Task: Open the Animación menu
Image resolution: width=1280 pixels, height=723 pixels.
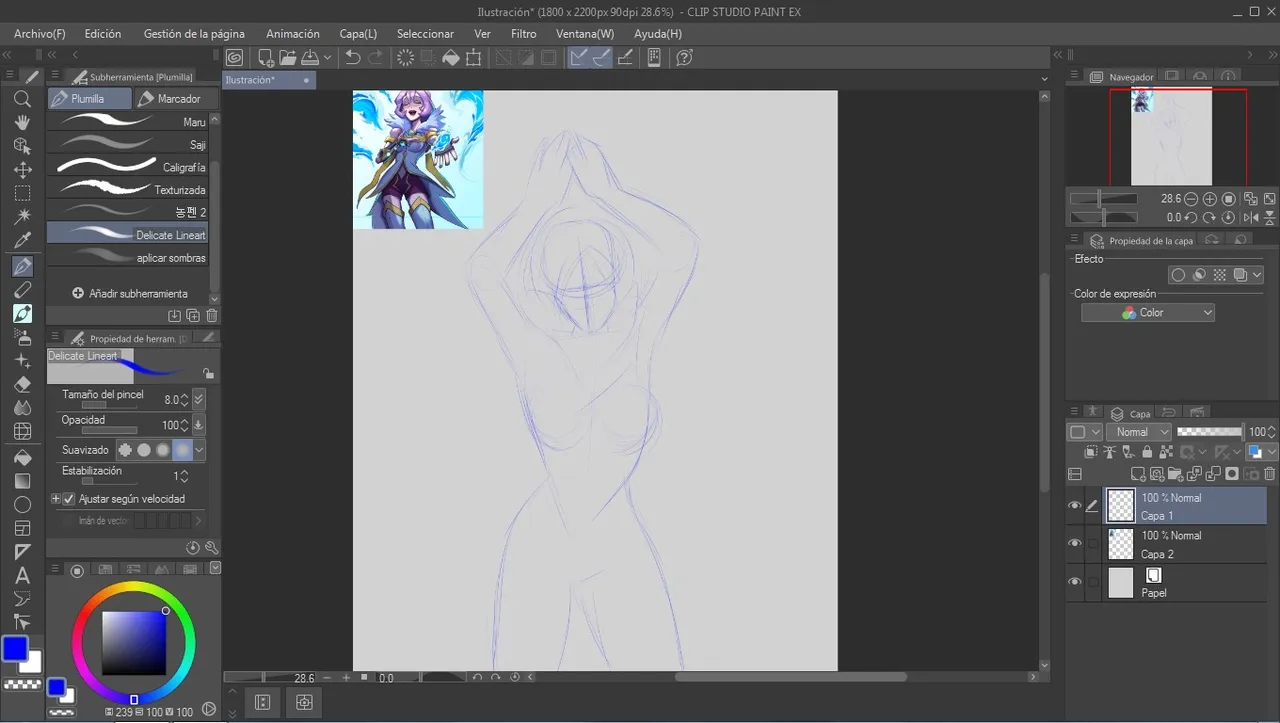Action: coord(293,34)
